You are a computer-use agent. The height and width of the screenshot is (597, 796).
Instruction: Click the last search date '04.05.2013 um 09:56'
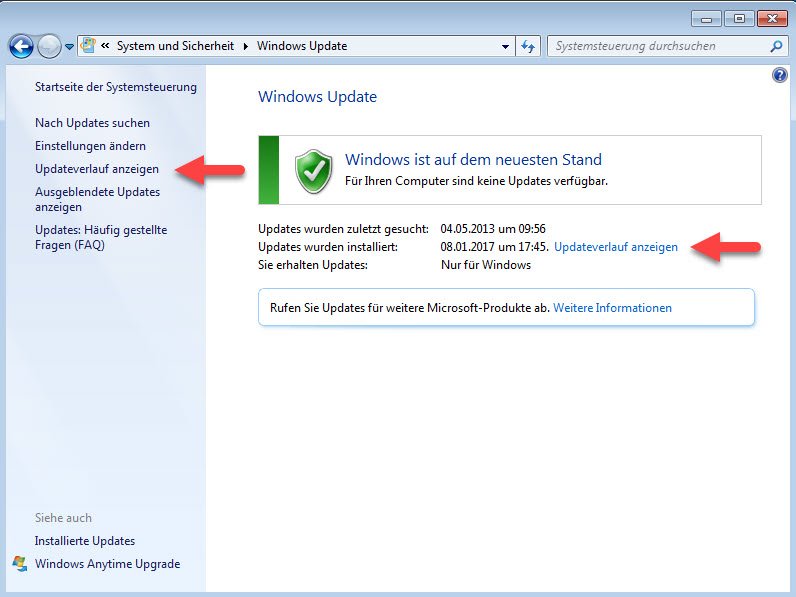[x=493, y=229]
